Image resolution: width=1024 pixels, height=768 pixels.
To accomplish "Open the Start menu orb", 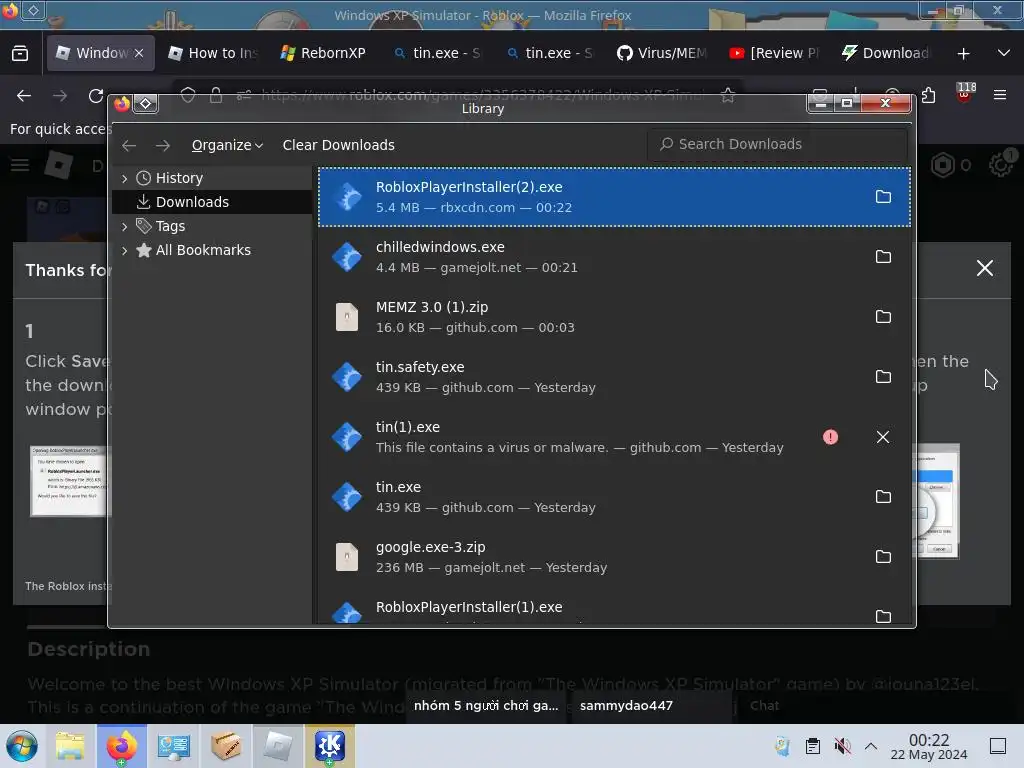I will tap(22, 746).
